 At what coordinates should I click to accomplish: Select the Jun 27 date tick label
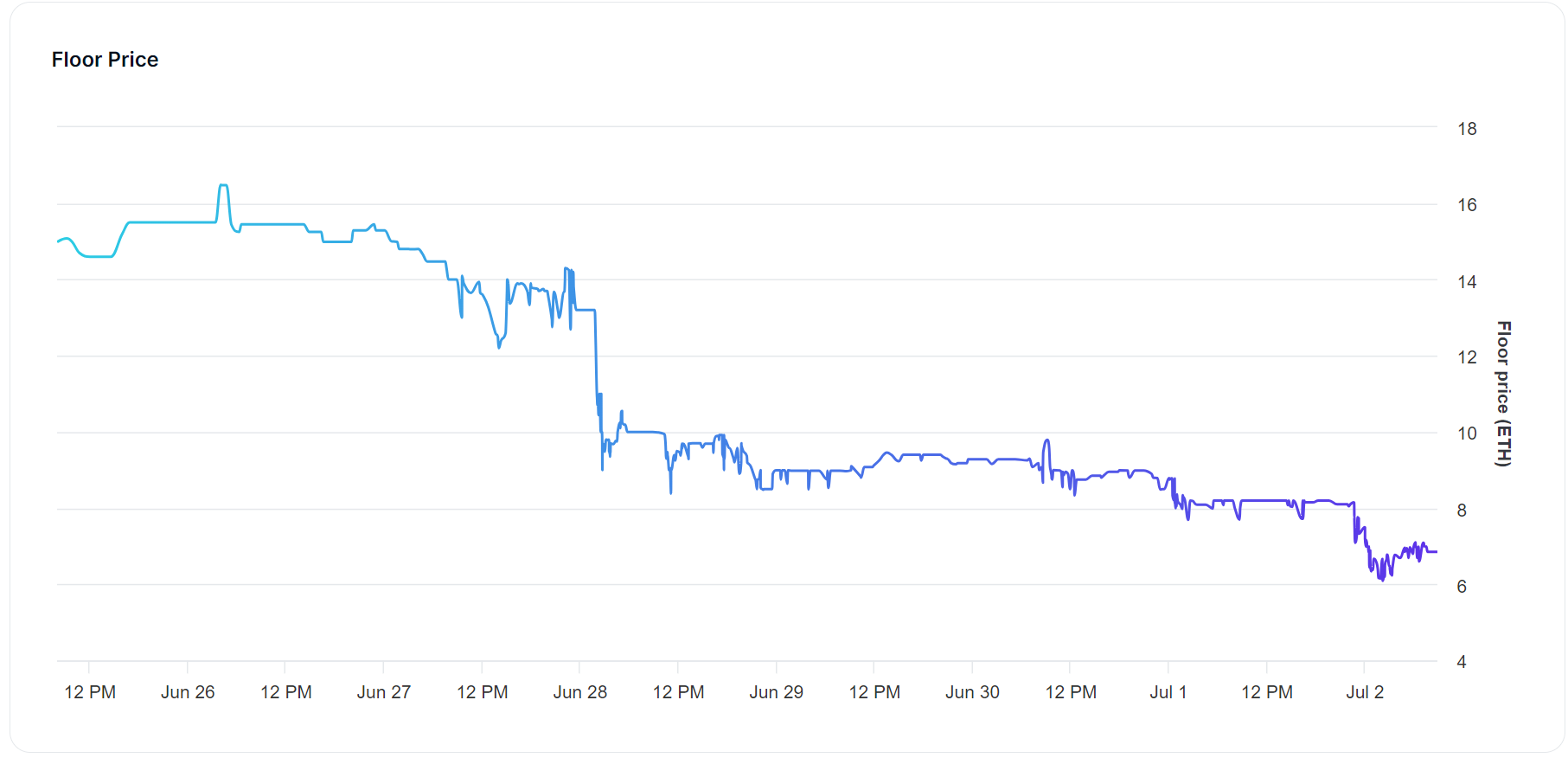pyautogui.click(x=384, y=692)
